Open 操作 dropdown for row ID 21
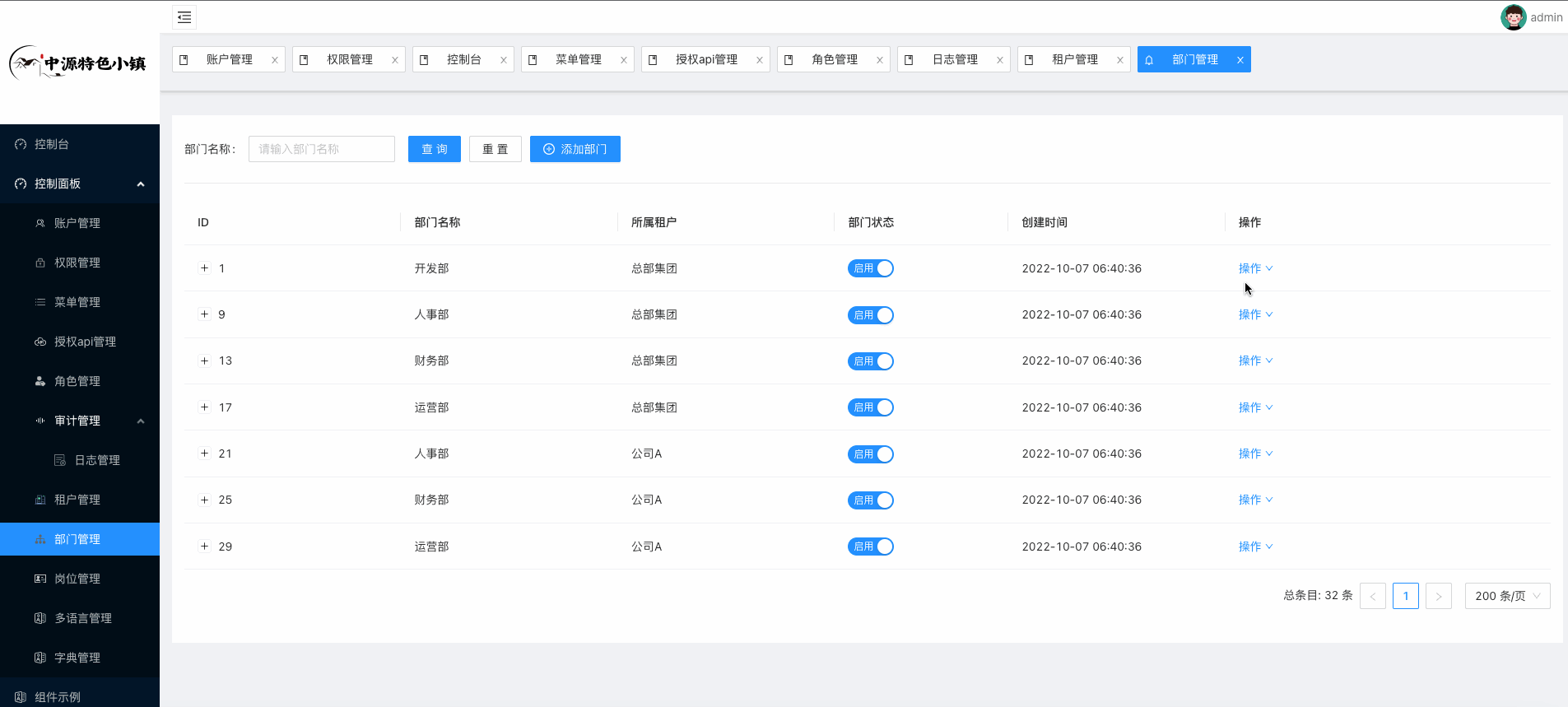This screenshot has height=707, width=1568. click(x=1256, y=454)
